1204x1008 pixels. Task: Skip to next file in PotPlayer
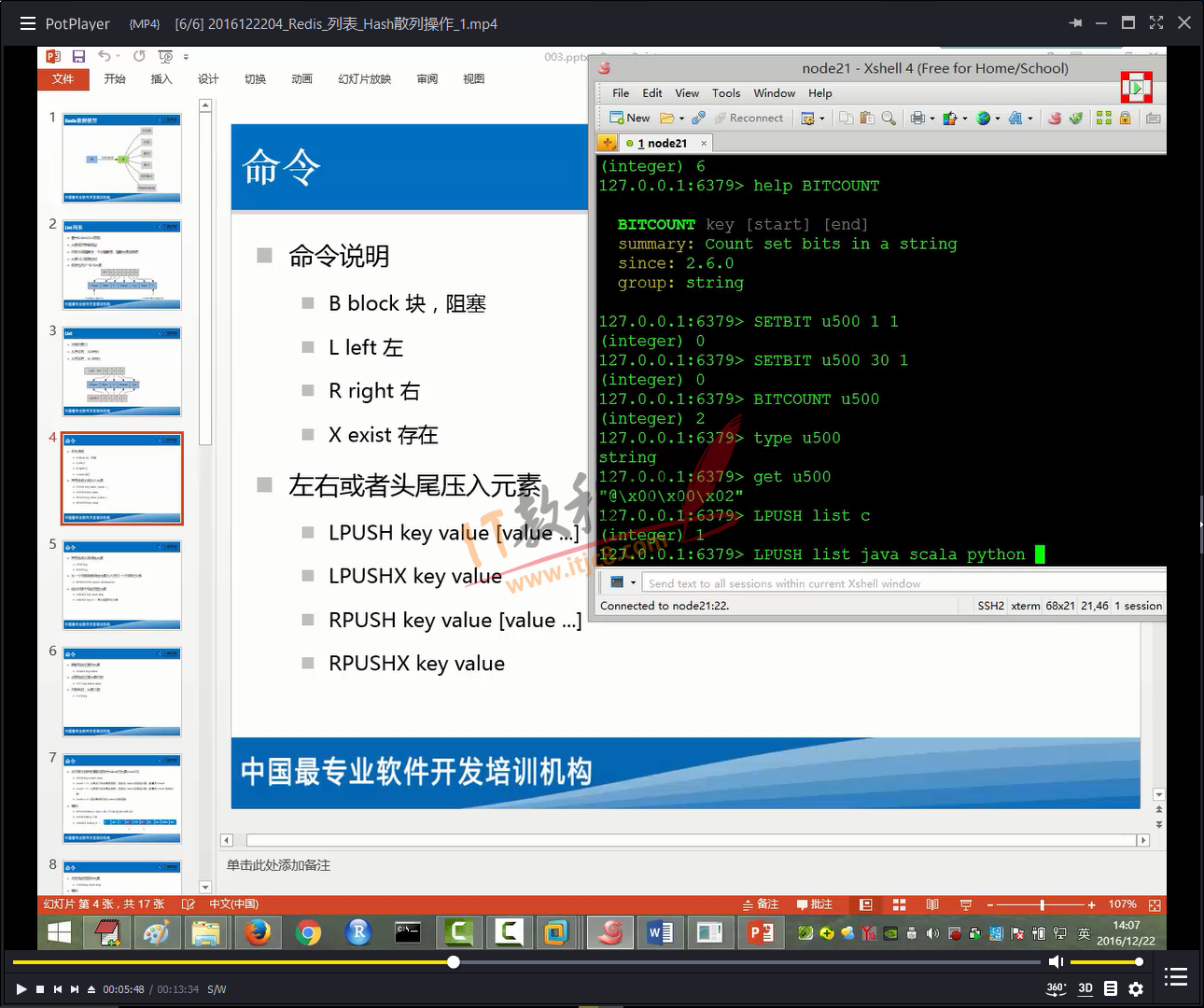pyautogui.click(x=75, y=989)
